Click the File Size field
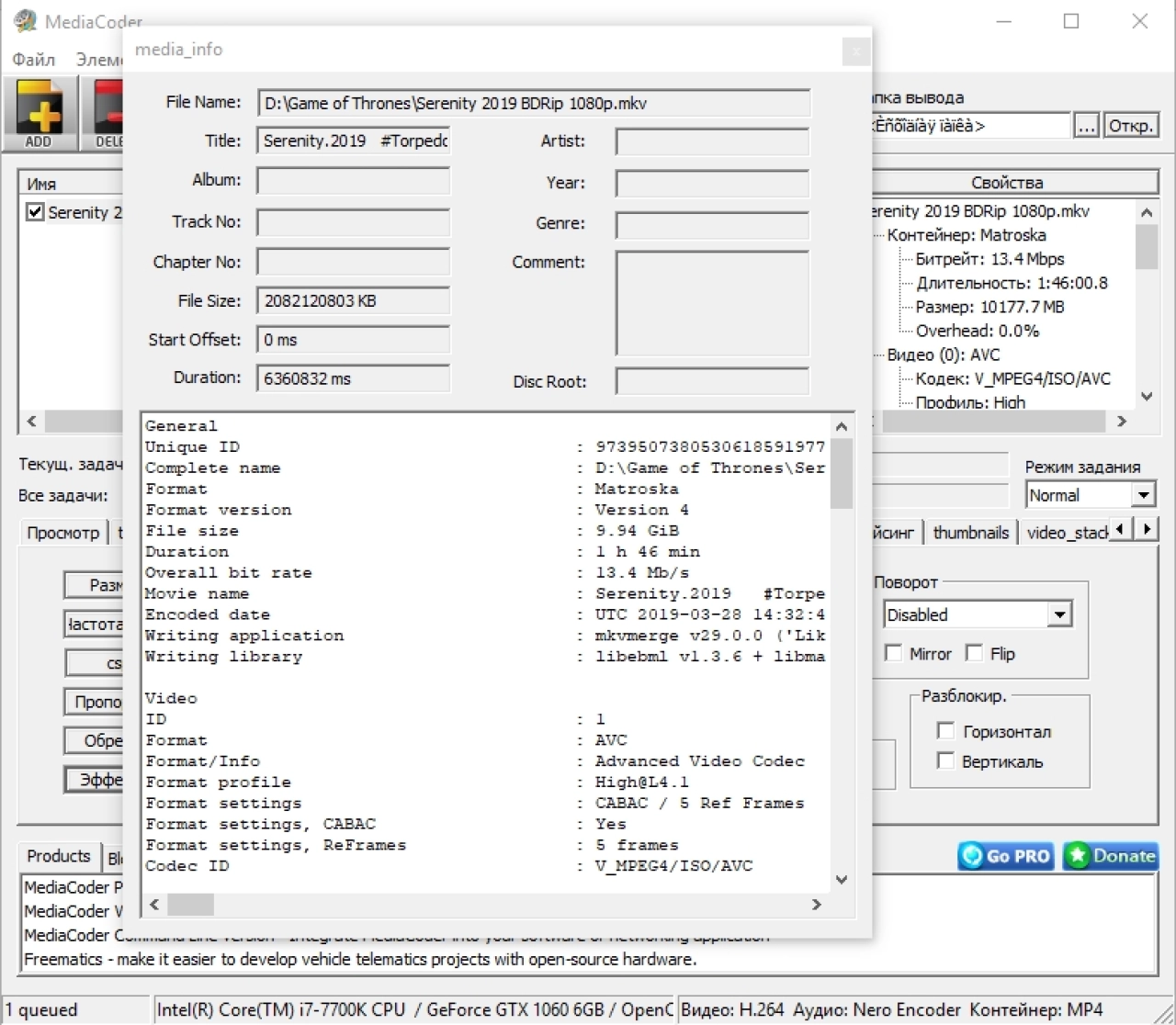Image resolution: width=1176 pixels, height=1025 pixels. pos(354,301)
